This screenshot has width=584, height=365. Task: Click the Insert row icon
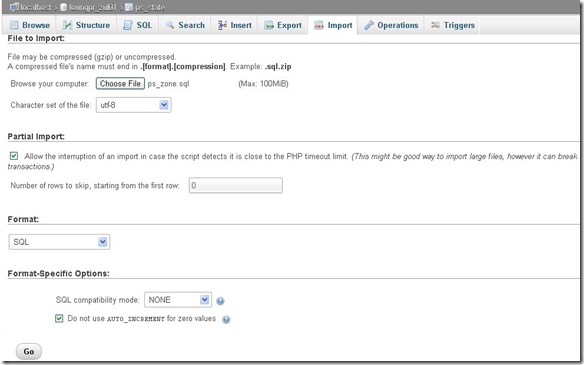click(x=222, y=25)
